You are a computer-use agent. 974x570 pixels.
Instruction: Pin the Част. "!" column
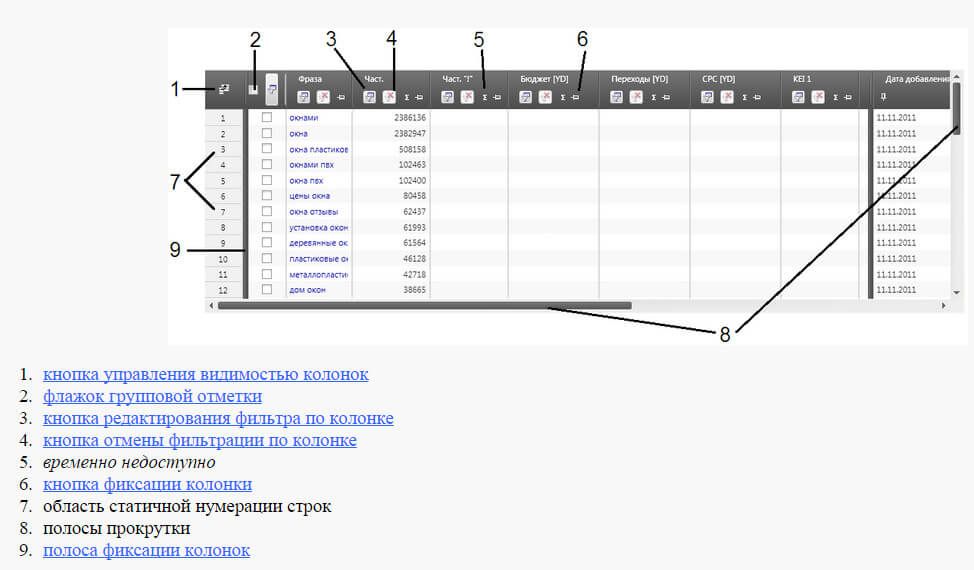coord(497,97)
